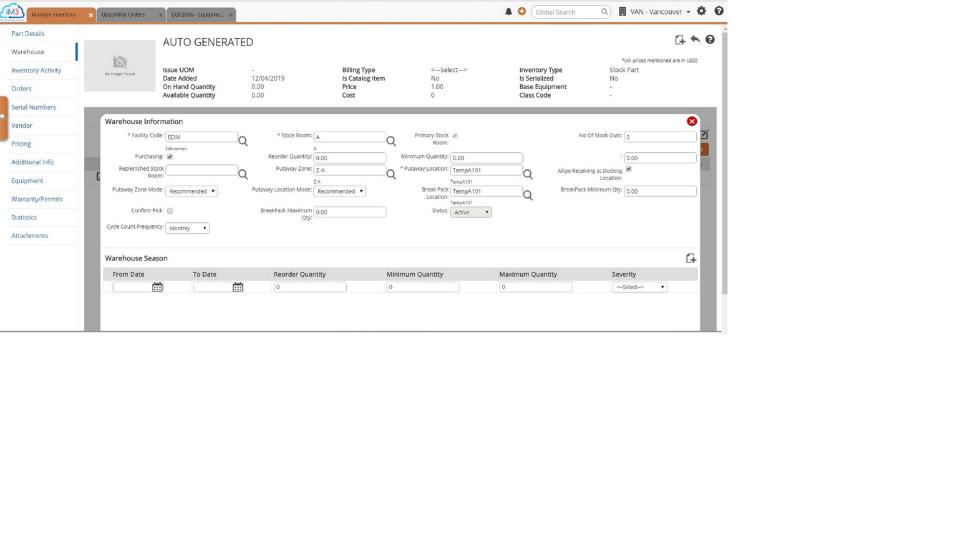Click the iM3 logo icon
960x555 pixels.
(x=12, y=12)
